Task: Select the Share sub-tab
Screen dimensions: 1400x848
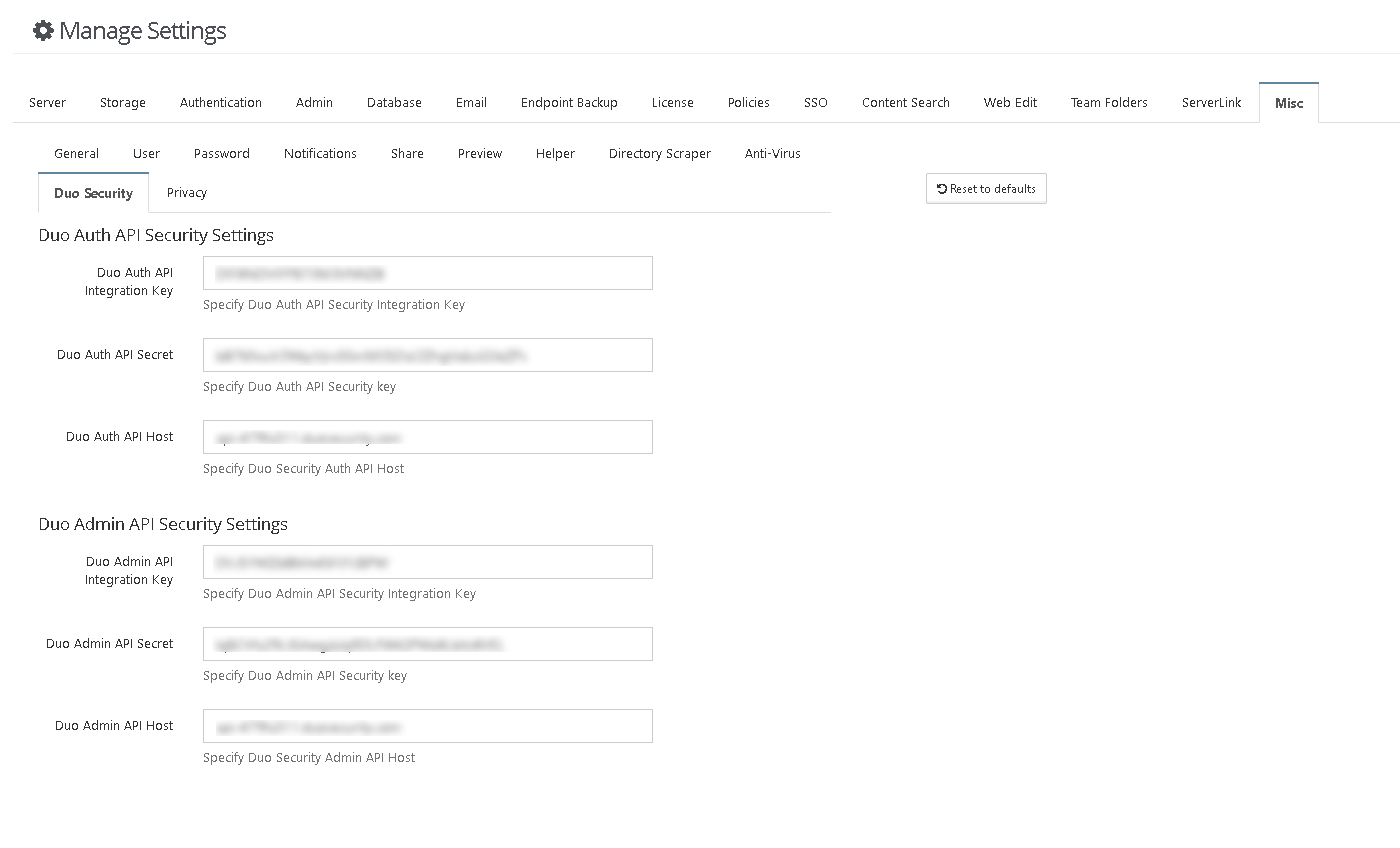Action: click(x=407, y=154)
